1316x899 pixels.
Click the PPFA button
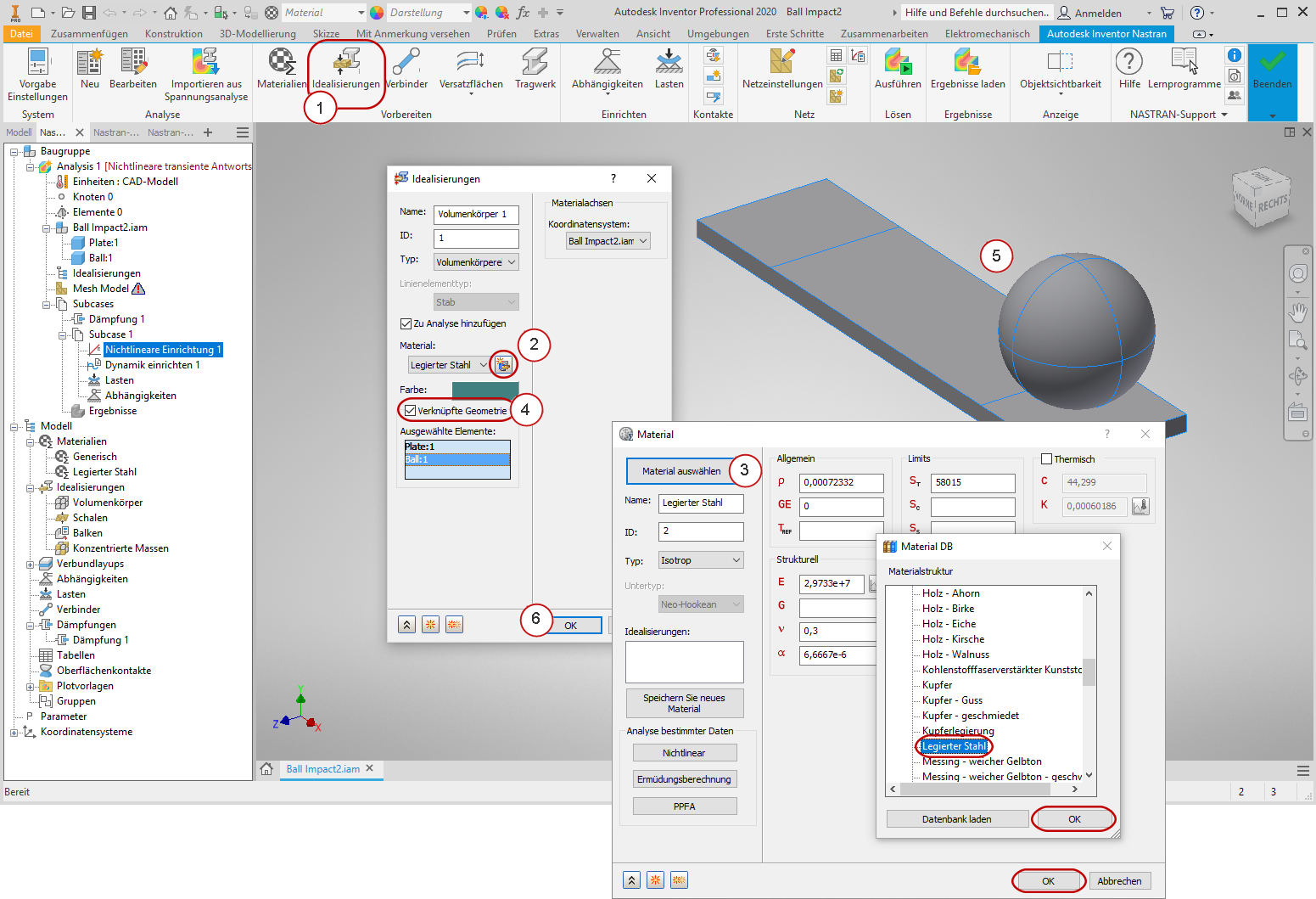[684, 806]
